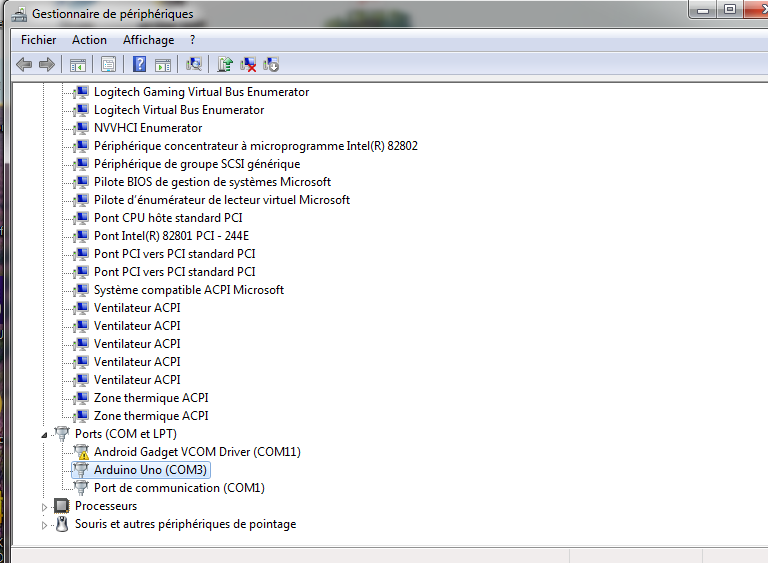768x563 pixels.
Task: Open the Properties toolbar icon
Action: (108, 64)
